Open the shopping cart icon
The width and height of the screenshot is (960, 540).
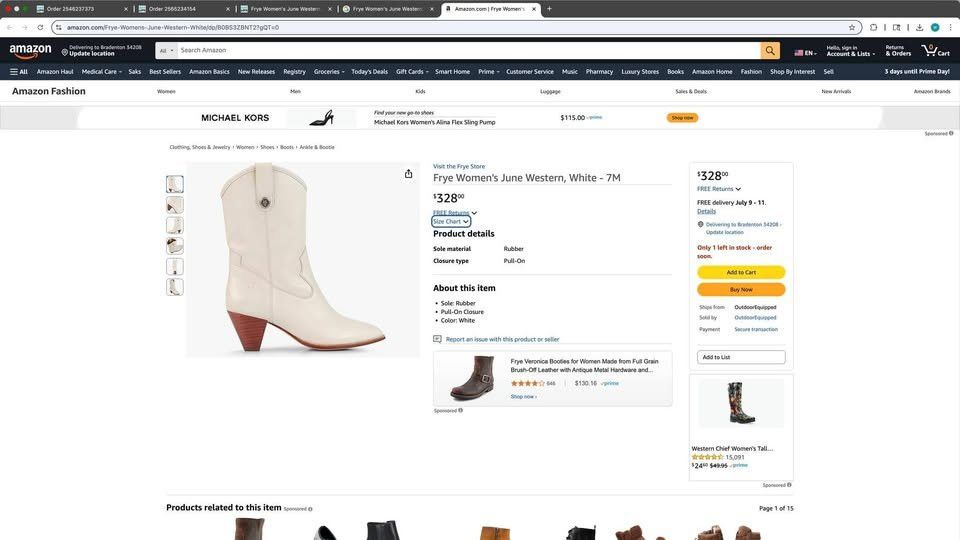pos(935,50)
